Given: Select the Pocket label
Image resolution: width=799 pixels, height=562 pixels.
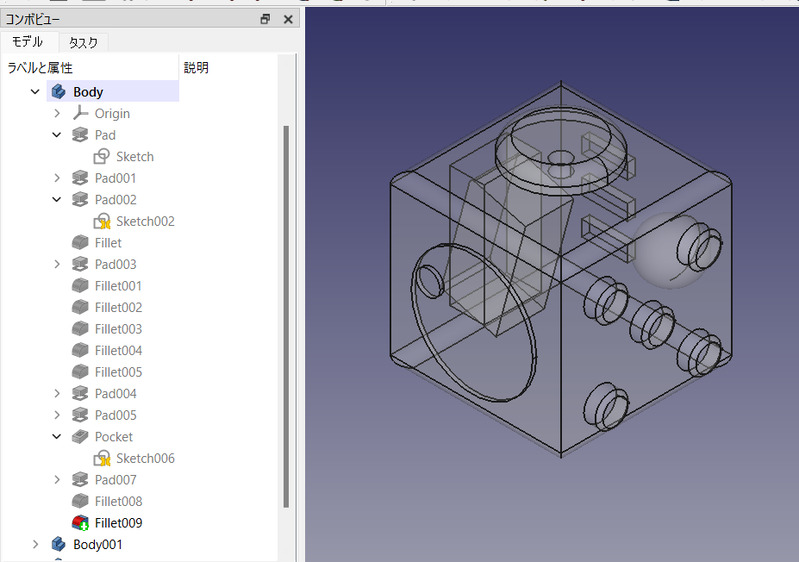Looking at the screenshot, I should [114, 437].
